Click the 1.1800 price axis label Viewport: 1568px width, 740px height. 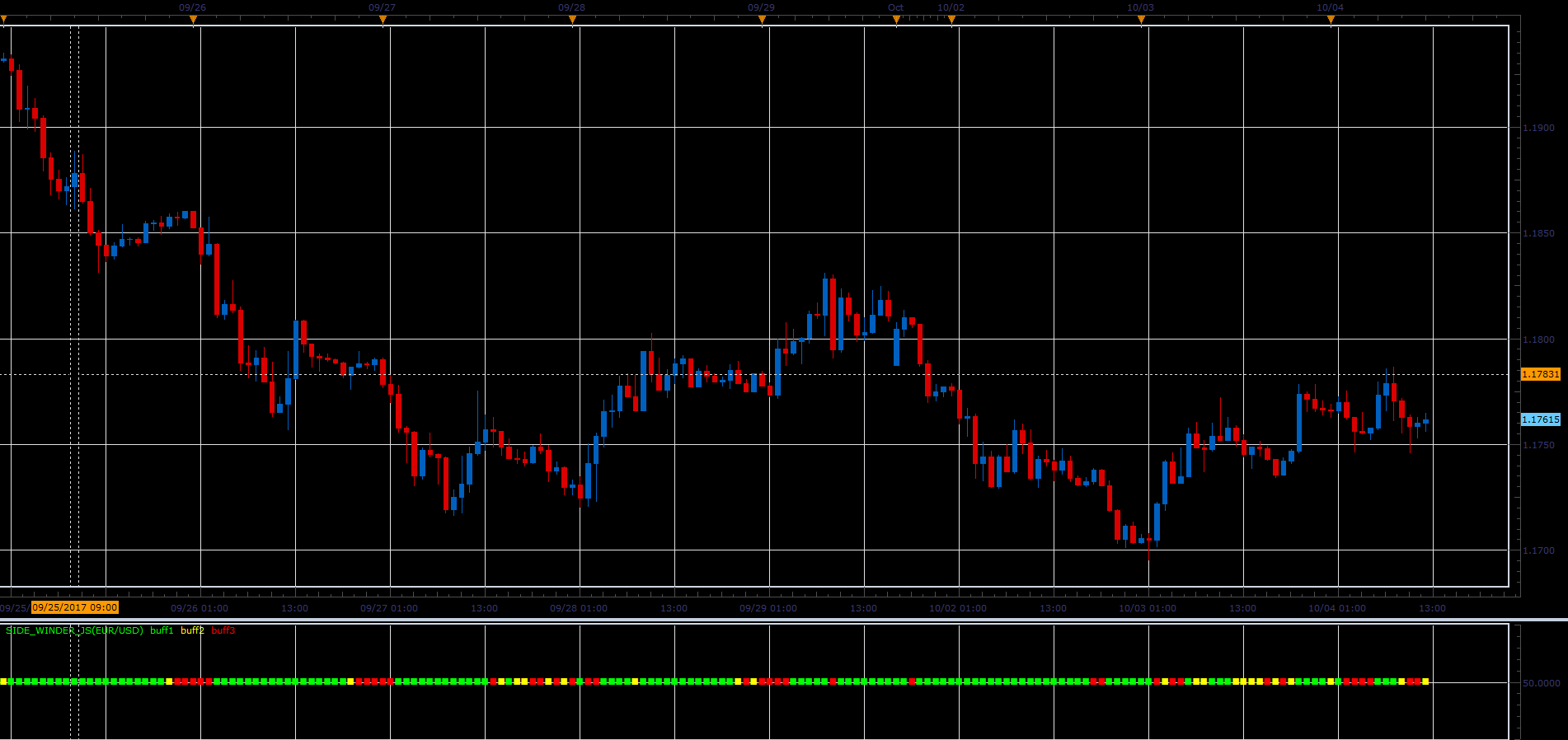[1538, 340]
